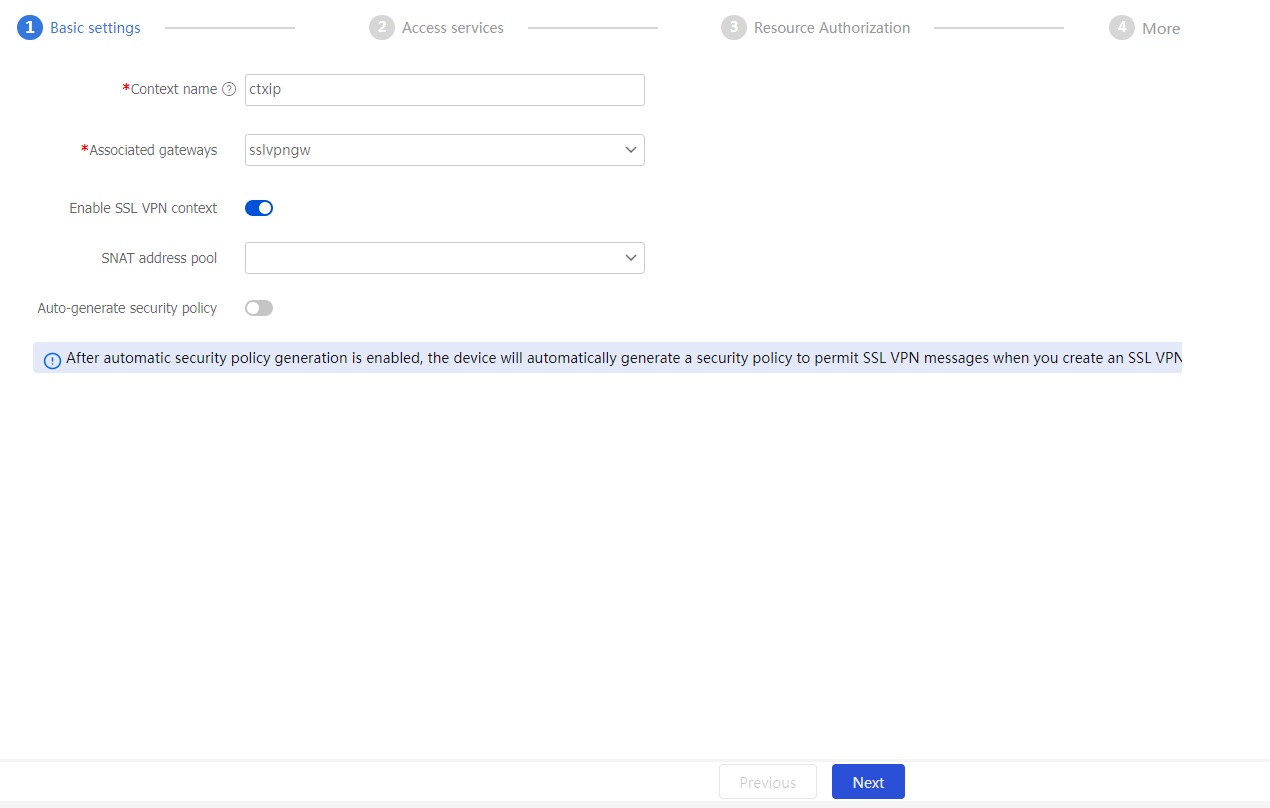
Task: Click the info icon in the security policy notice
Action: (52, 360)
